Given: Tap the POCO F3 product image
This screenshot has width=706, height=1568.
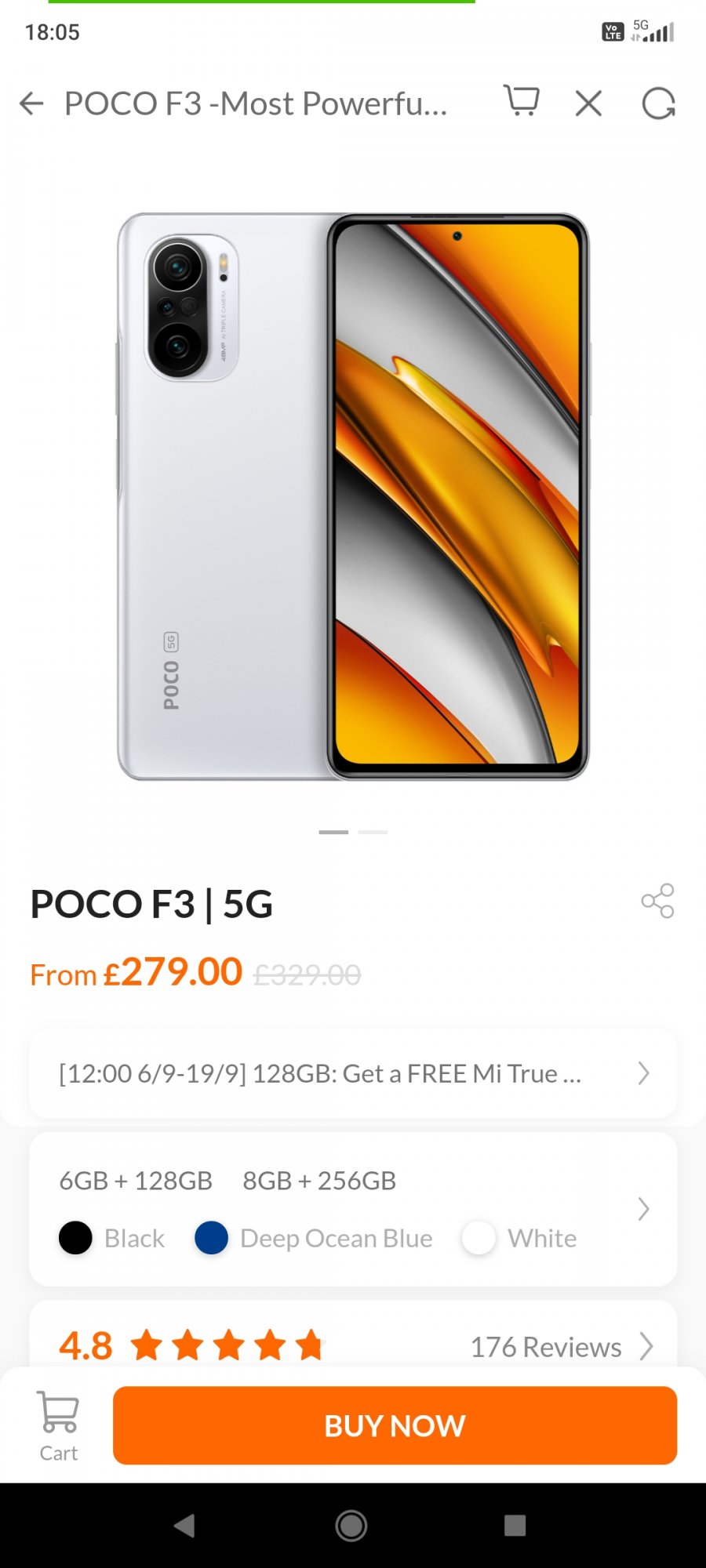Looking at the screenshot, I should click(353, 496).
